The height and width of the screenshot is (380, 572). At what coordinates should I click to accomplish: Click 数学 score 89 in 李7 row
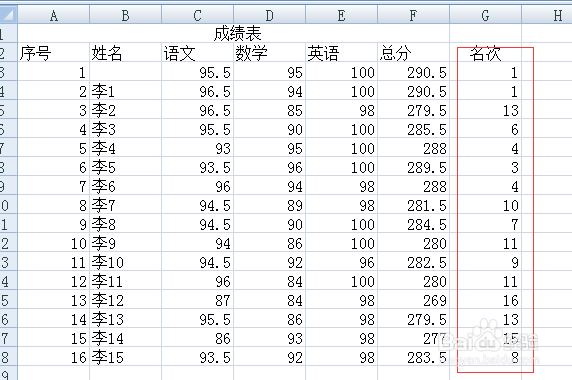[269, 205]
